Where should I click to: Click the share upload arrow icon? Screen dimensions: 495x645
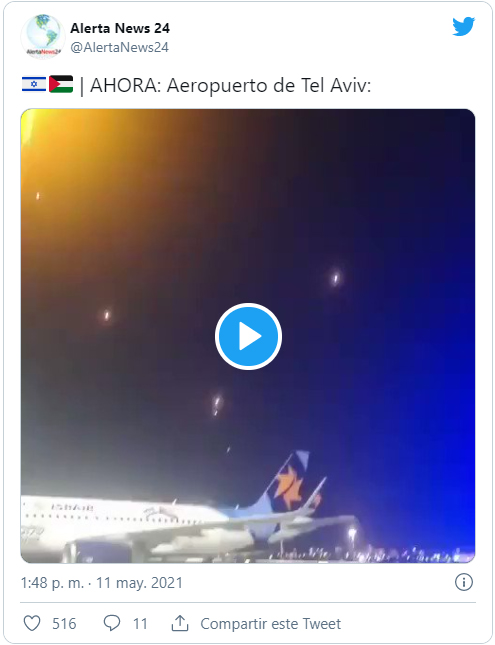(180, 623)
